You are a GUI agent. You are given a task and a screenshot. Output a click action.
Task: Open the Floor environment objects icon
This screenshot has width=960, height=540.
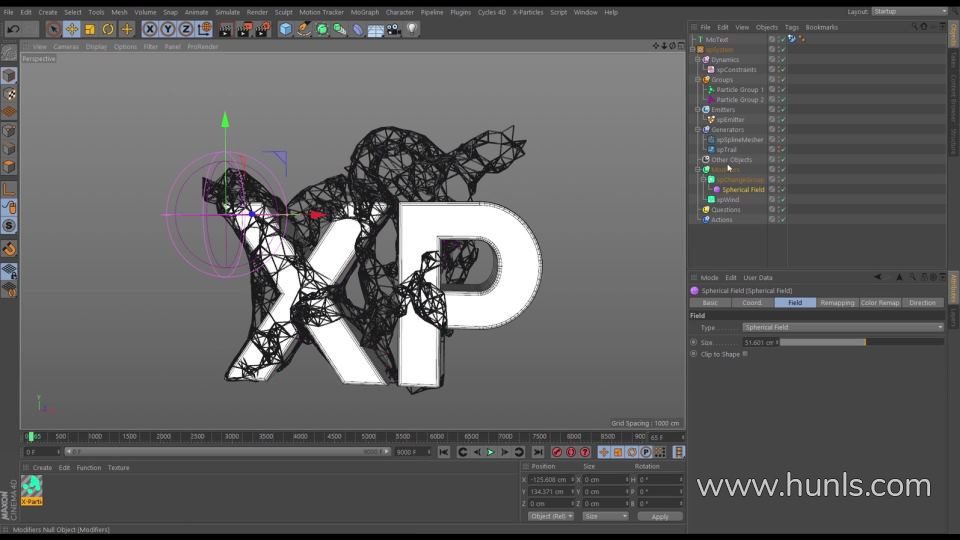[x=375, y=29]
